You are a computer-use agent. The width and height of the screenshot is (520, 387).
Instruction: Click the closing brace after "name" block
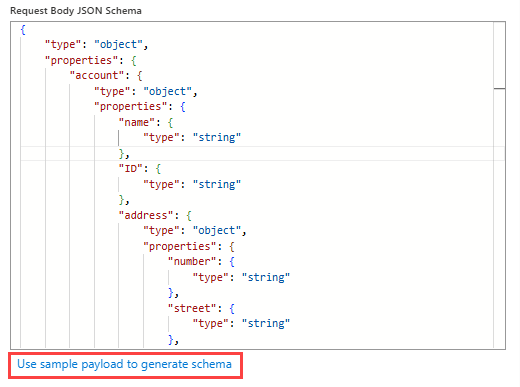click(x=122, y=154)
